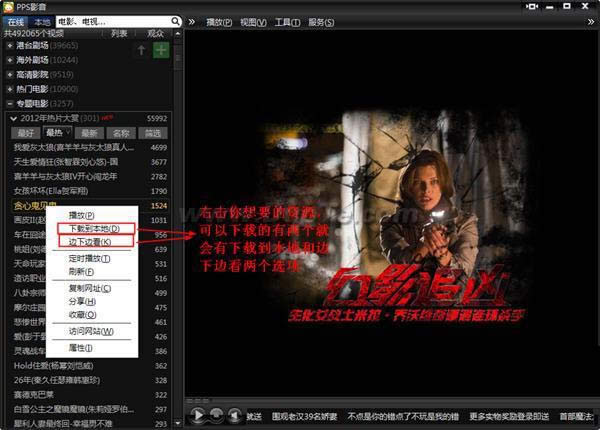Image resolution: width=600 pixels, height=430 pixels.
Task: Click the list scrollbar's down arrow
Action: (x=178, y=423)
